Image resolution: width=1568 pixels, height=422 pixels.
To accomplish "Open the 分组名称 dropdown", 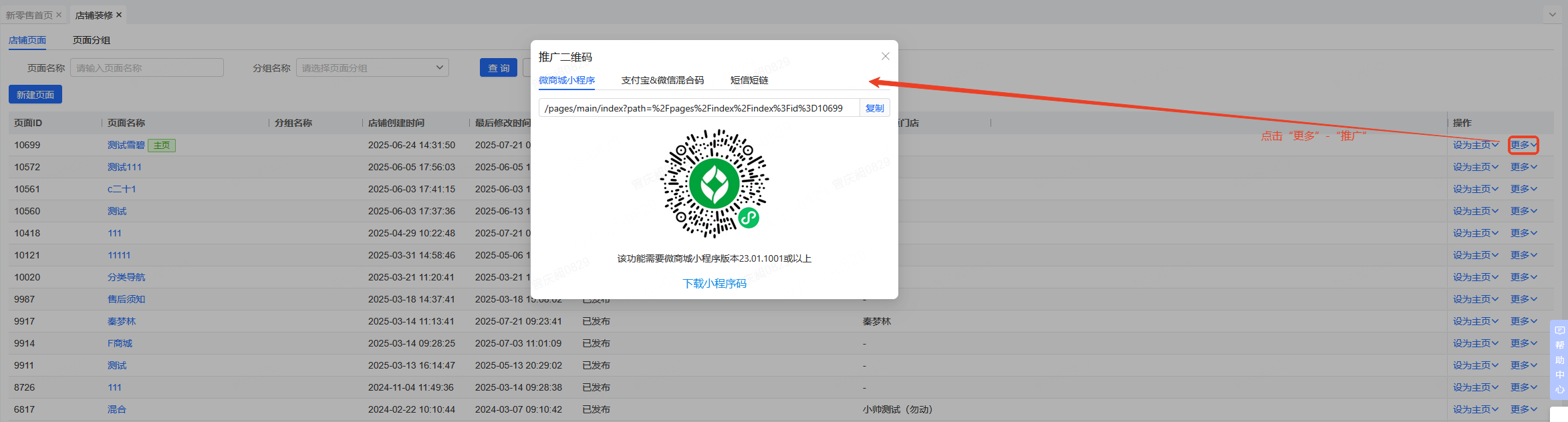I will click(372, 68).
